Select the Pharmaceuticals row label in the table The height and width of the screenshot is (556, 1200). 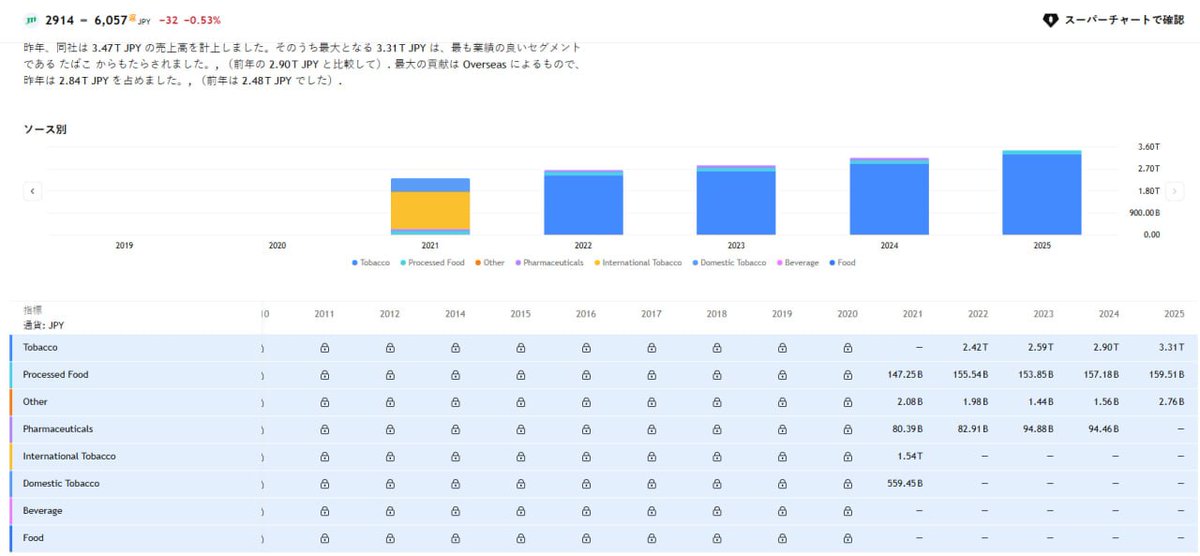coord(58,429)
